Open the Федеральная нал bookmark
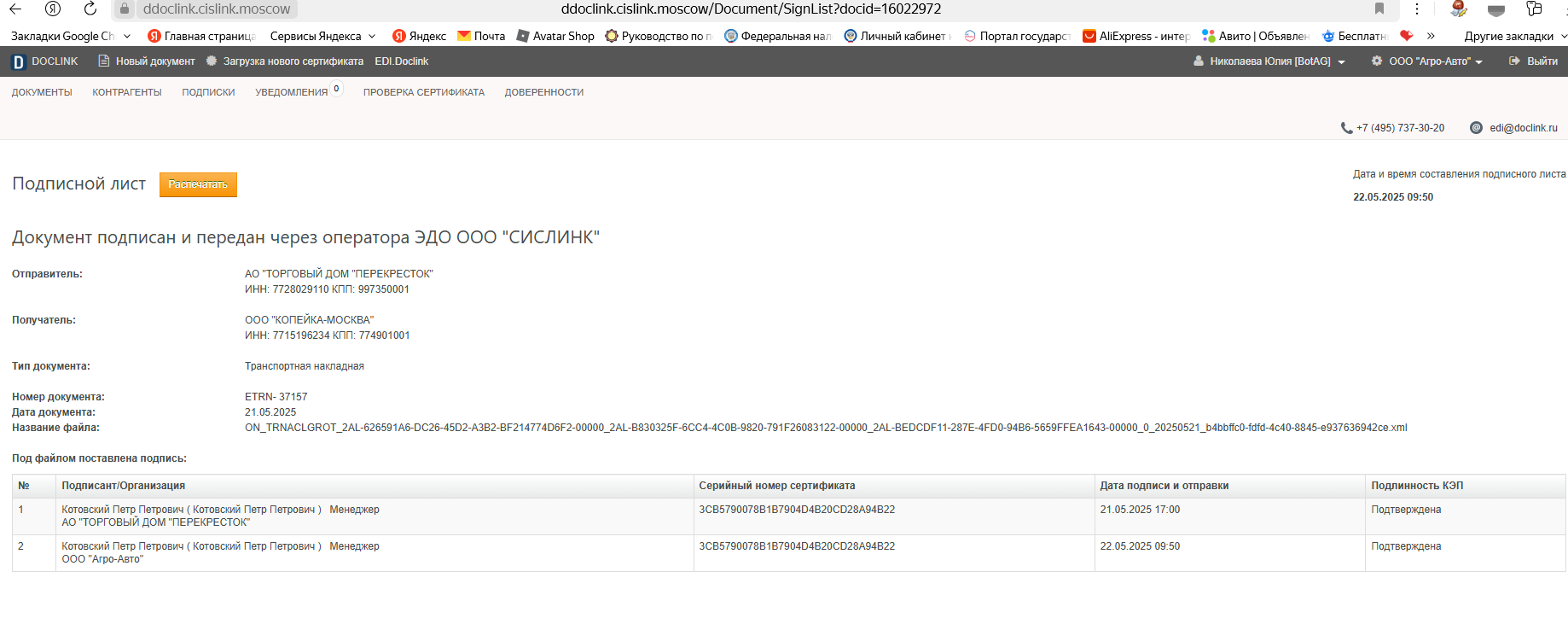 tap(778, 36)
